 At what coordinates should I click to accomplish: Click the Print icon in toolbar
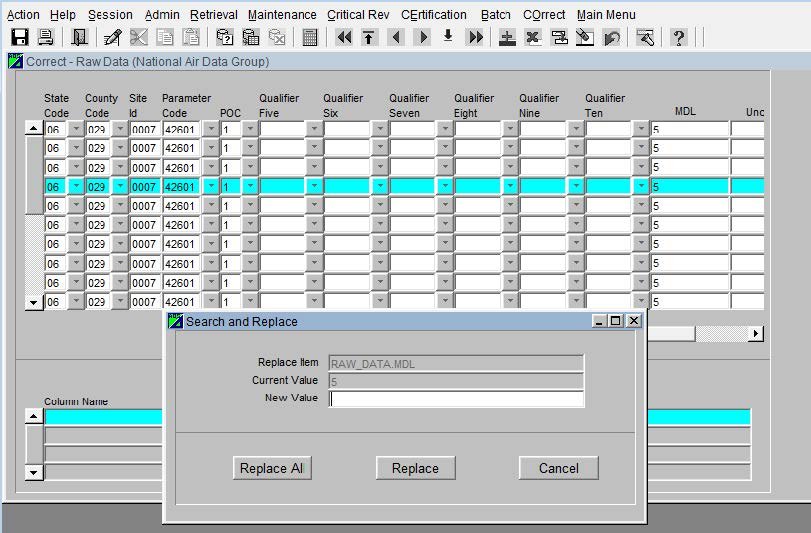pyautogui.click(x=45, y=37)
